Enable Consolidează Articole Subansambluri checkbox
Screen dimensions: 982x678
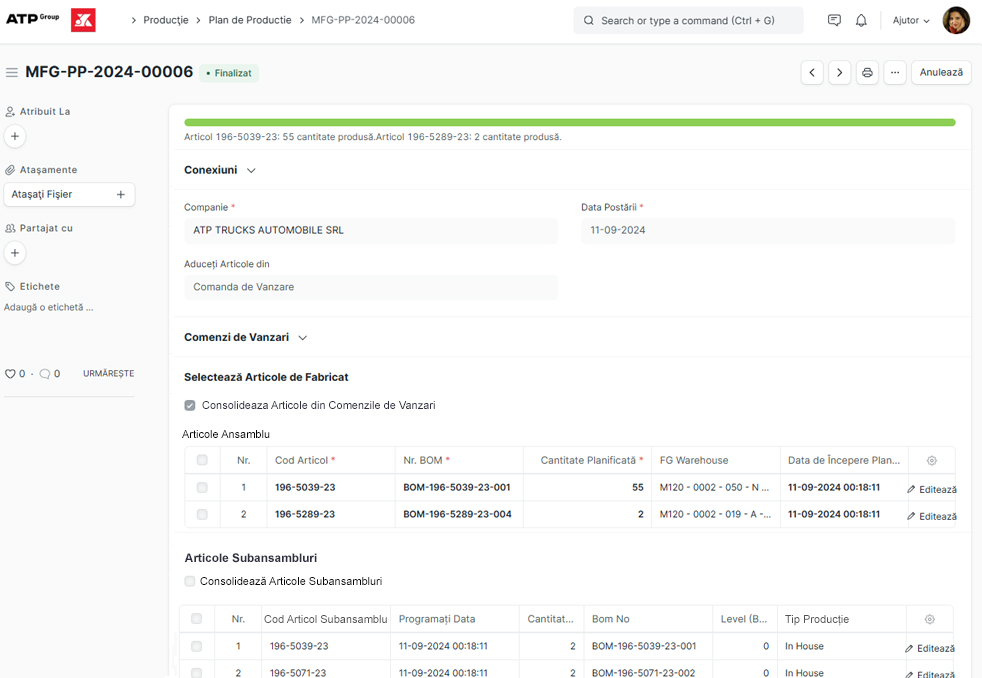click(189, 581)
